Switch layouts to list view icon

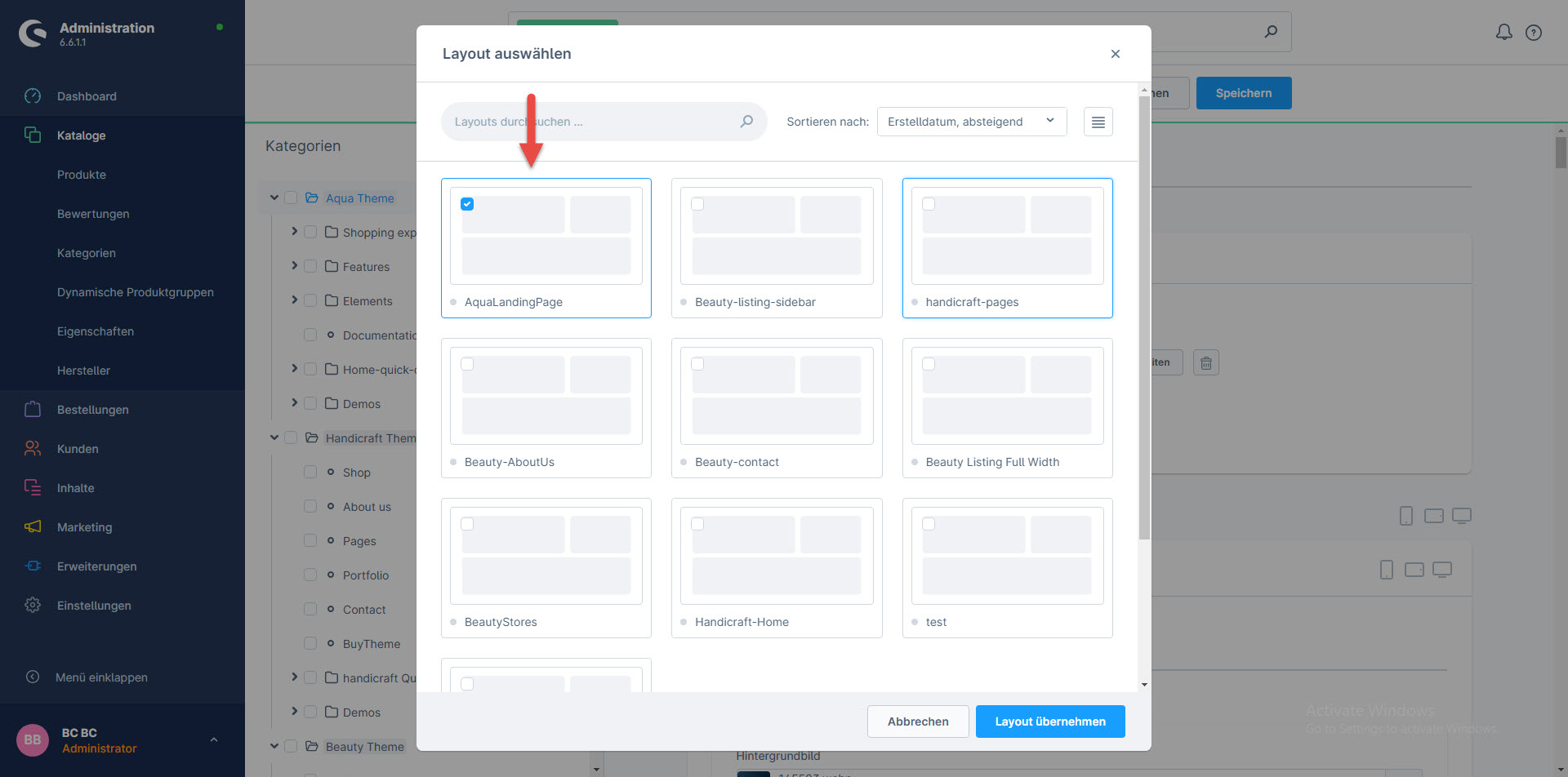(1098, 122)
